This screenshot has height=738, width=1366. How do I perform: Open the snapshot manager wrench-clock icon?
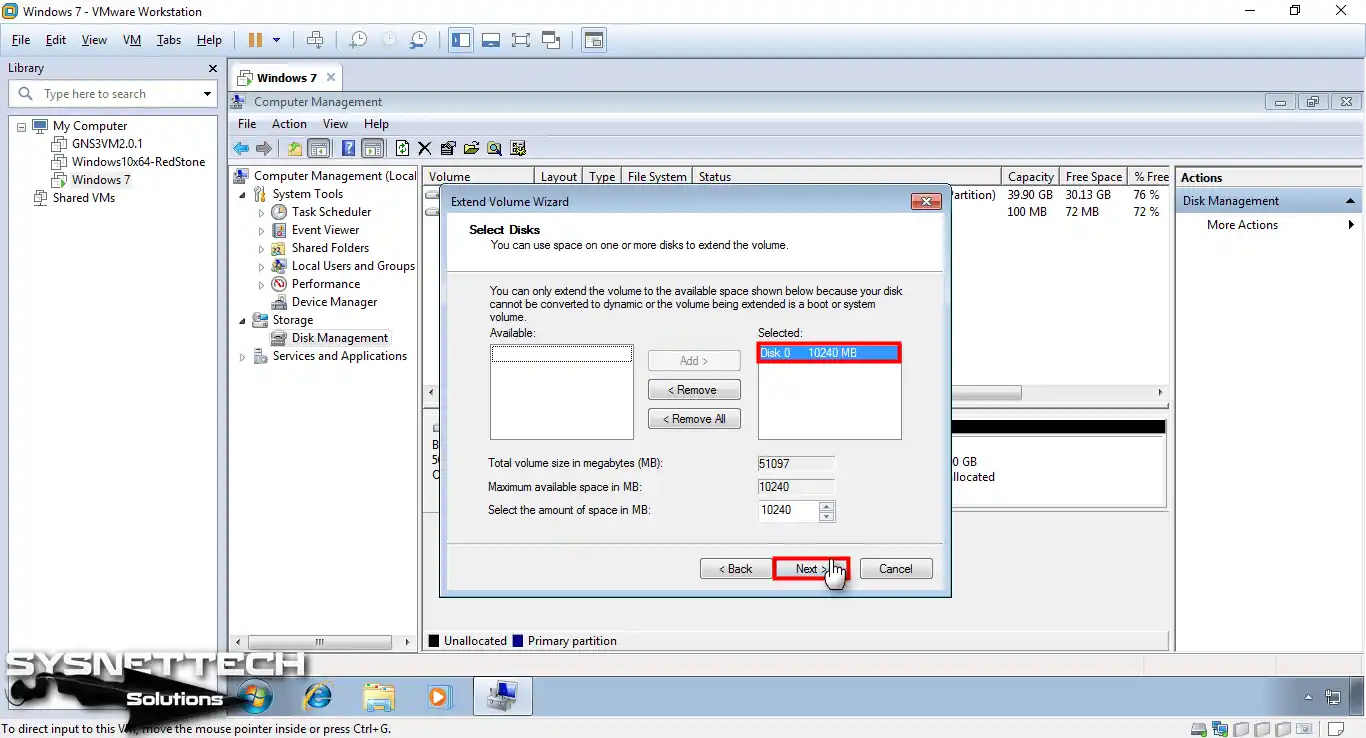(419, 40)
